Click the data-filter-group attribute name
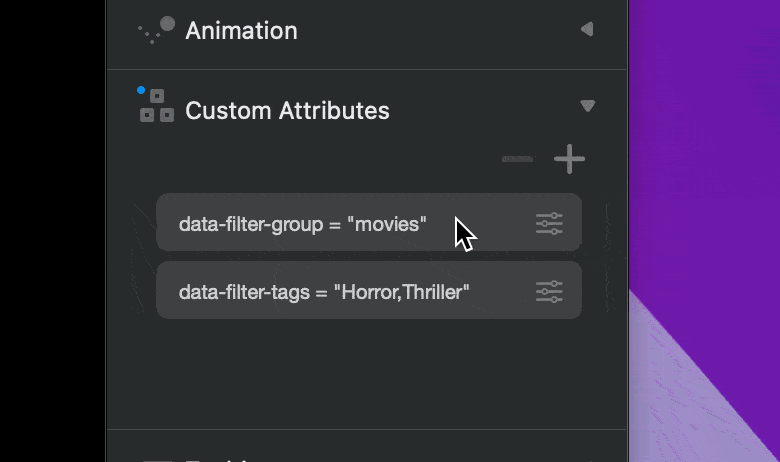This screenshot has height=462, width=780. tap(252, 223)
